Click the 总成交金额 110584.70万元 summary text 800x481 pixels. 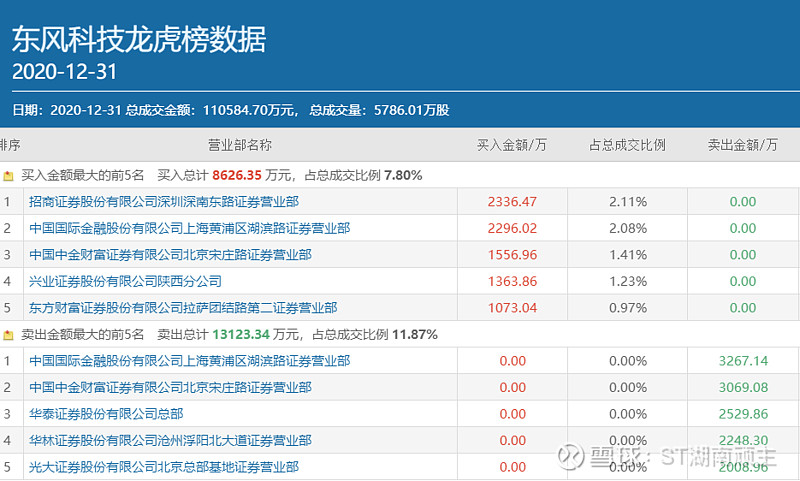[212, 110]
